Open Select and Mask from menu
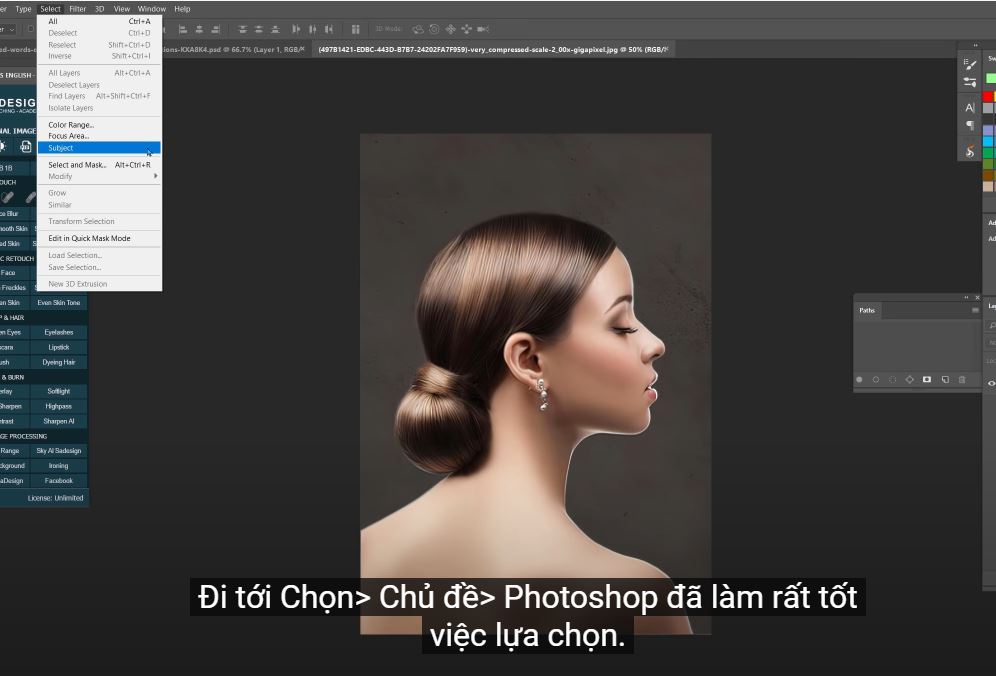Viewport: 996px width, 676px height. [77, 165]
